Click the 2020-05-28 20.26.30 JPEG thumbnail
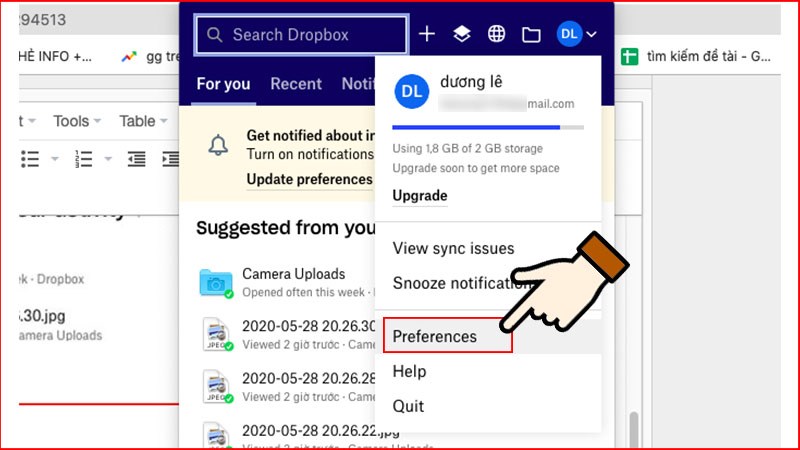The width and height of the screenshot is (800, 450). pyautogui.click(x=217, y=334)
